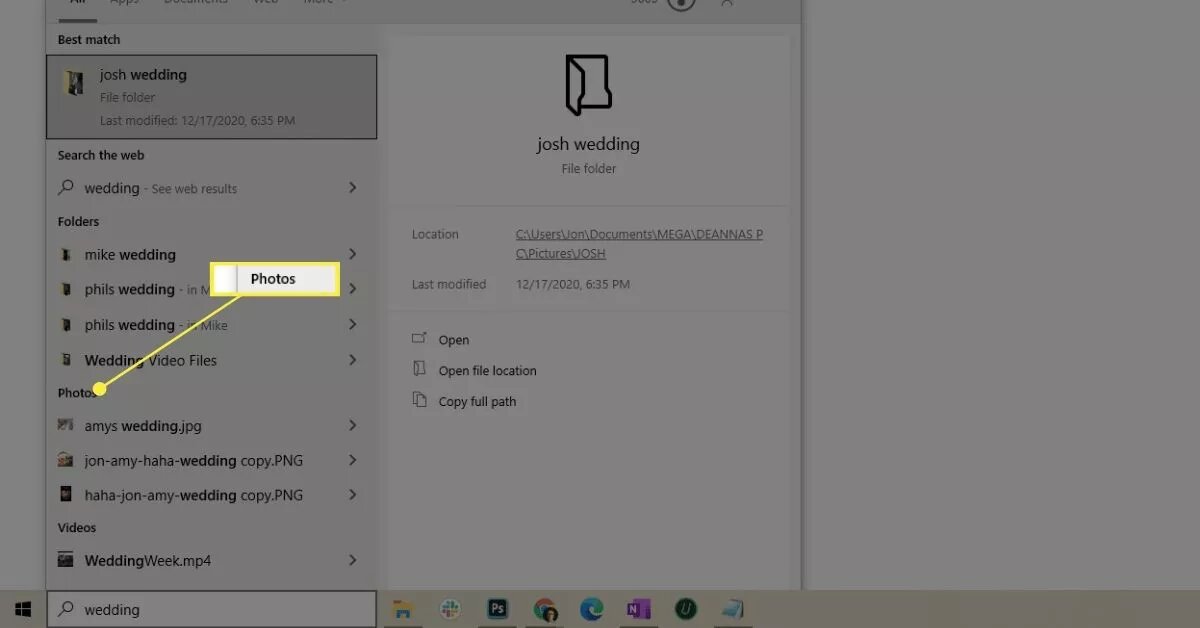
Task: Select the Wedding Video Files result
Action: (211, 360)
